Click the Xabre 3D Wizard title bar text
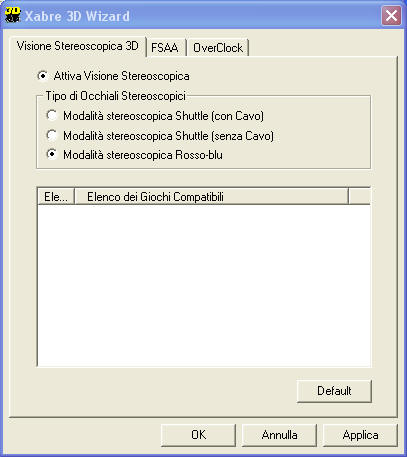407x457 pixels. 77,16
